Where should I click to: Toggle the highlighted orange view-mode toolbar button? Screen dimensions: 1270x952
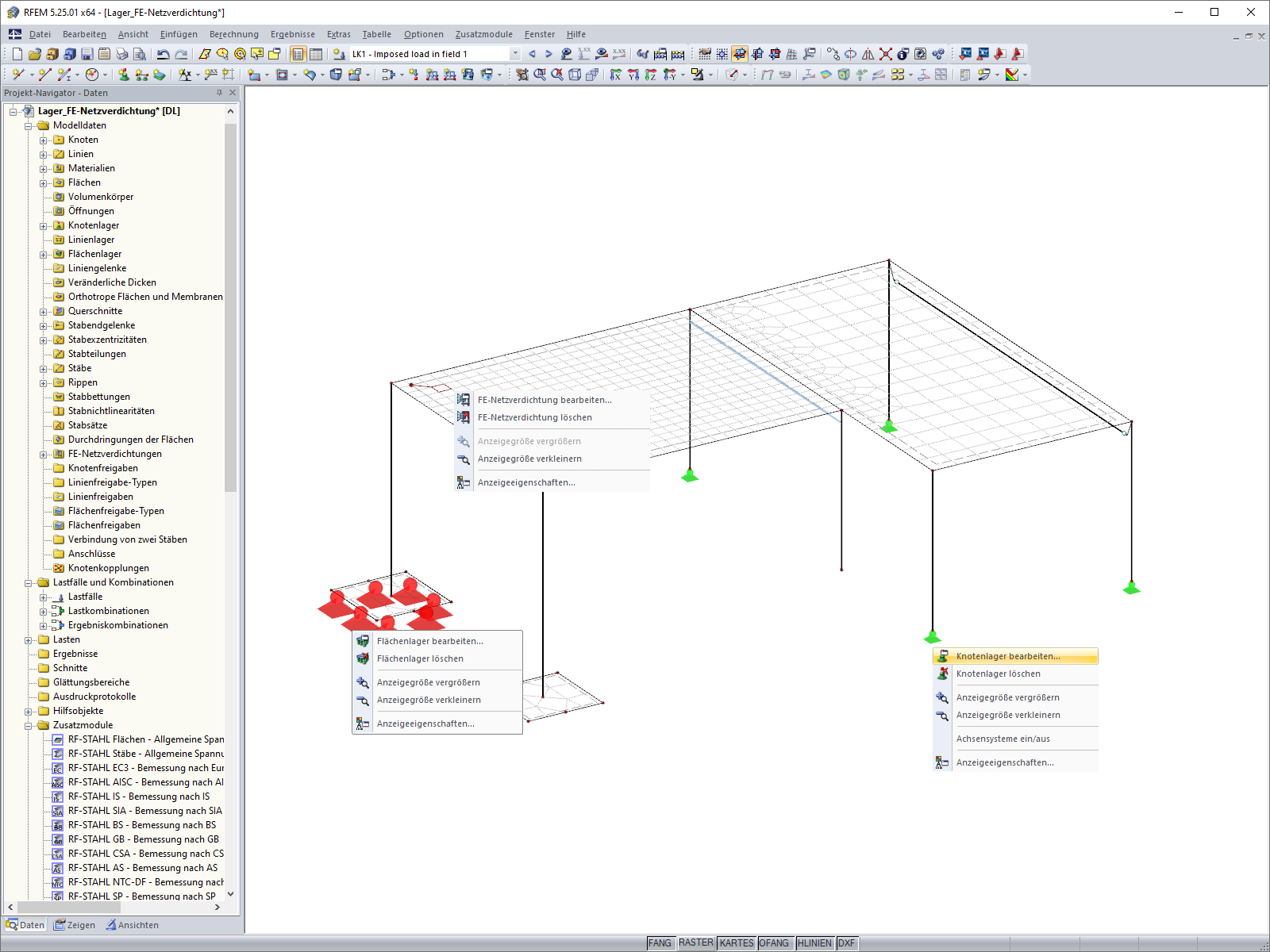pos(740,54)
